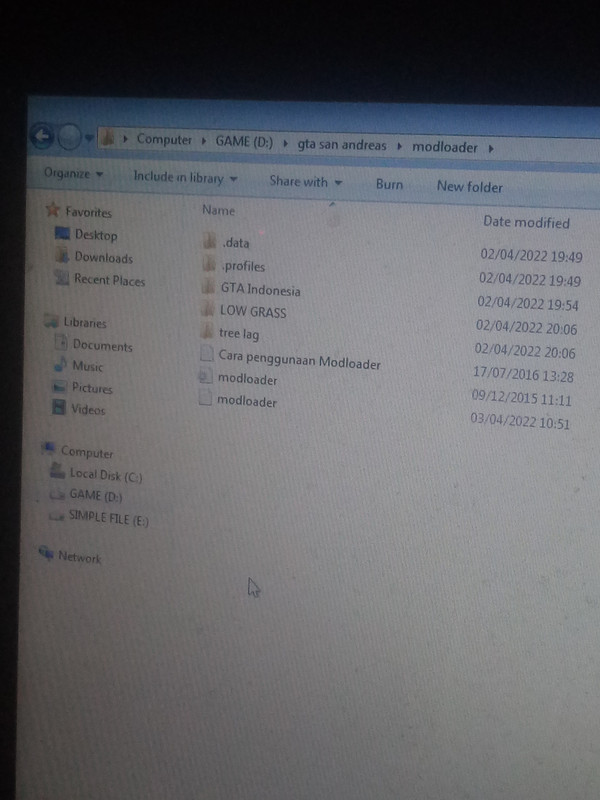This screenshot has height=800, width=600.
Task: Open Favorites in navigation pane
Action: click(x=88, y=212)
